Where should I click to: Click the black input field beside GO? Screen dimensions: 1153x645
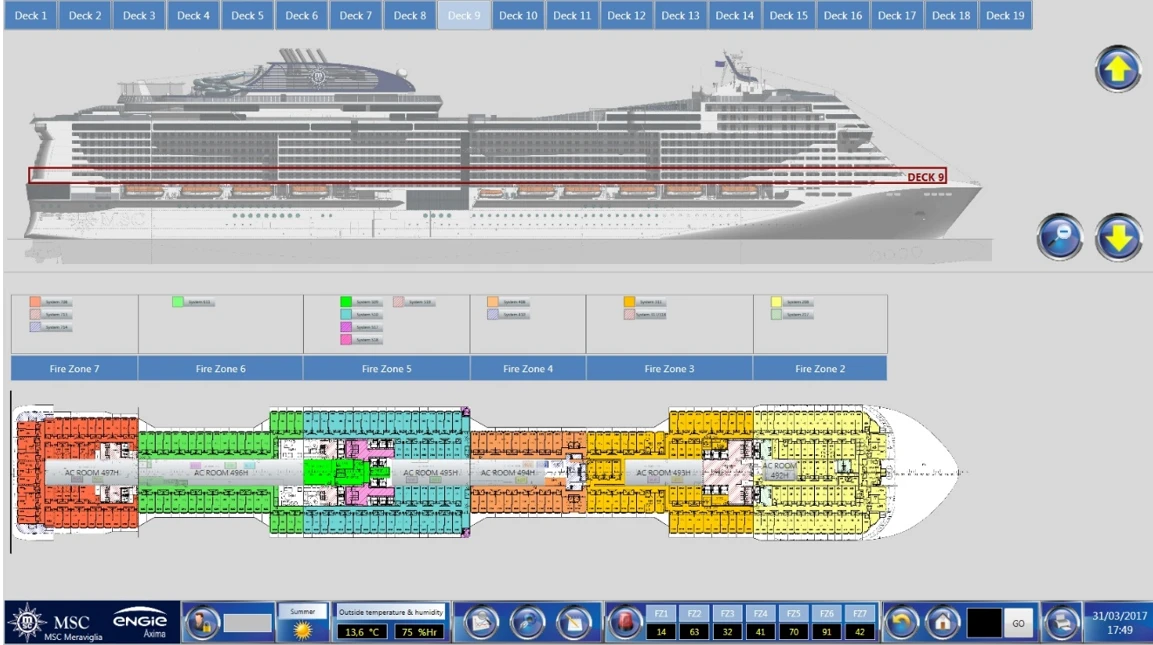[x=984, y=622]
